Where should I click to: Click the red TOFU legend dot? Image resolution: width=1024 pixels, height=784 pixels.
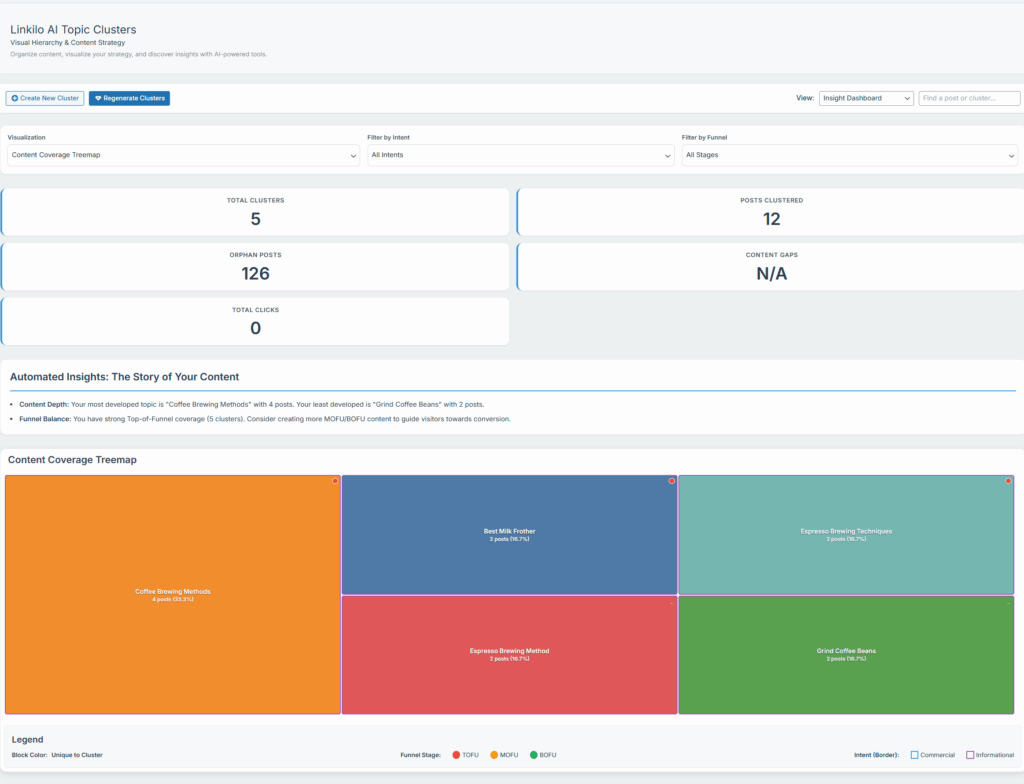tap(456, 755)
